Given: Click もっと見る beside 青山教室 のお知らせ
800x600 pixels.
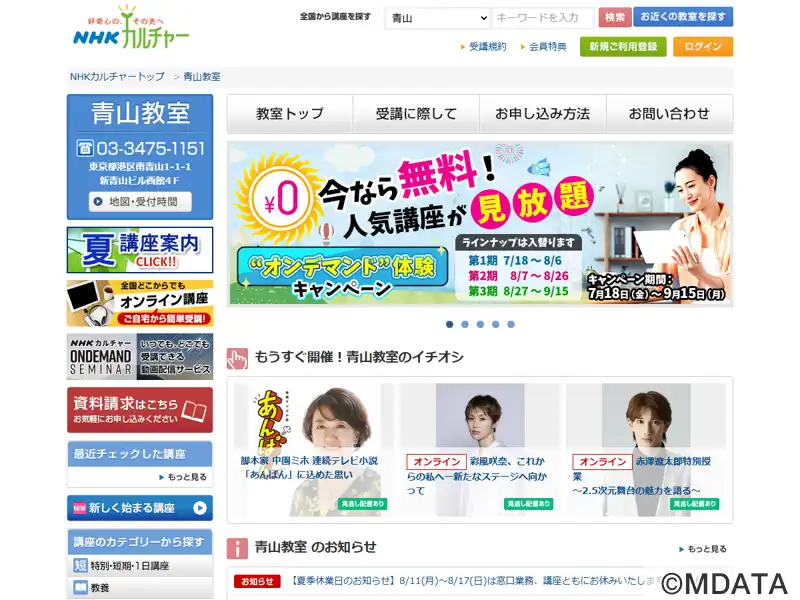Looking at the screenshot, I should coord(703,549).
